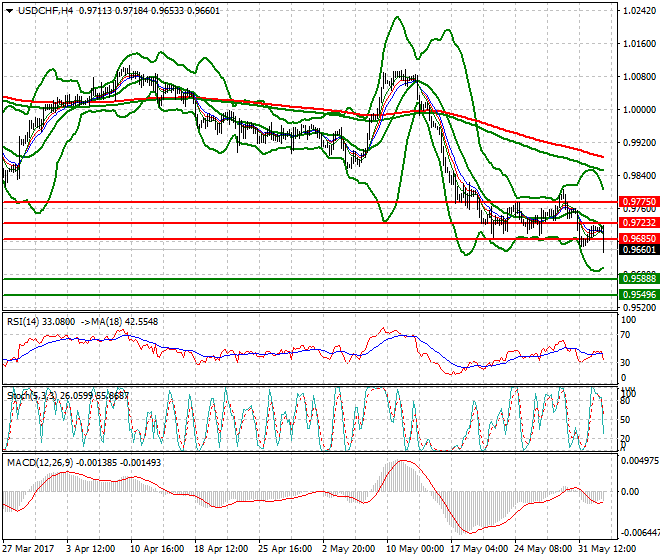Click the 10 May 00:00 time label
The height and width of the screenshot is (560, 660).
pyautogui.click(x=413, y=550)
